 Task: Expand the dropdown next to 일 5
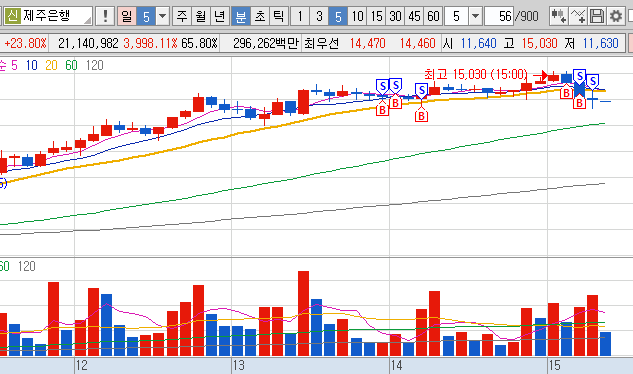pyautogui.click(x=162, y=16)
